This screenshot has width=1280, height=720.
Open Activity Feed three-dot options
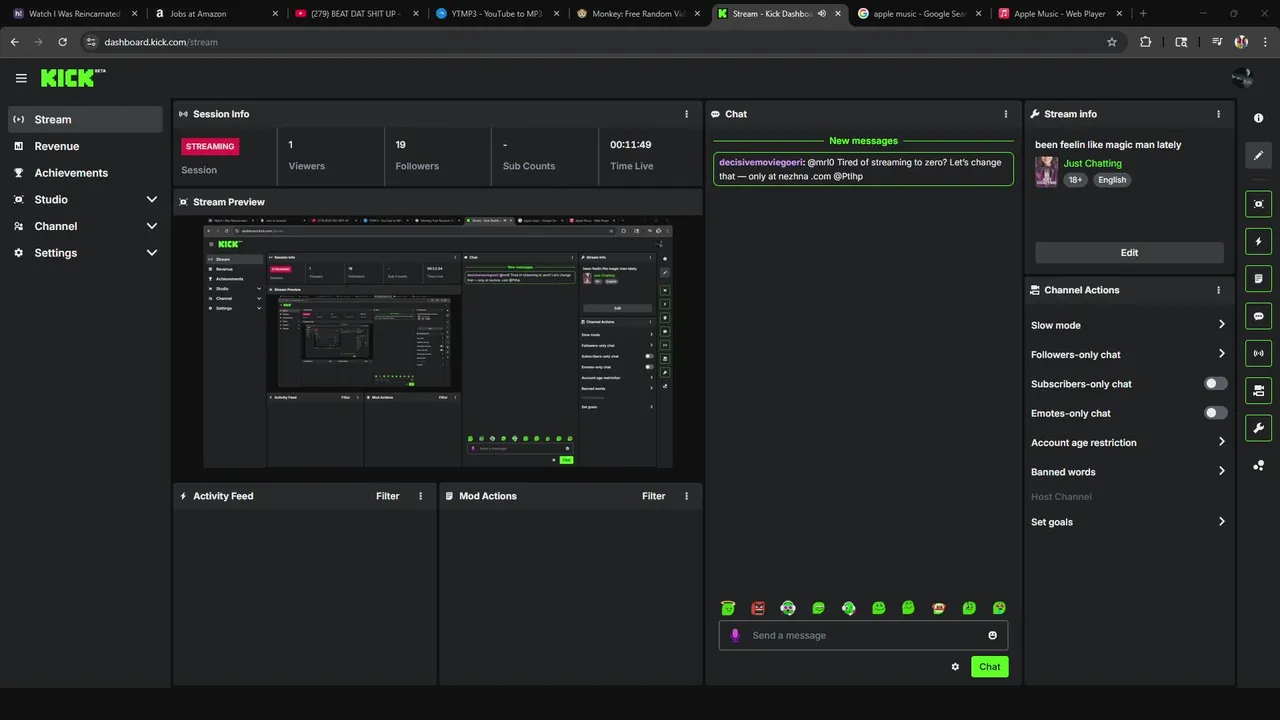tap(420, 496)
